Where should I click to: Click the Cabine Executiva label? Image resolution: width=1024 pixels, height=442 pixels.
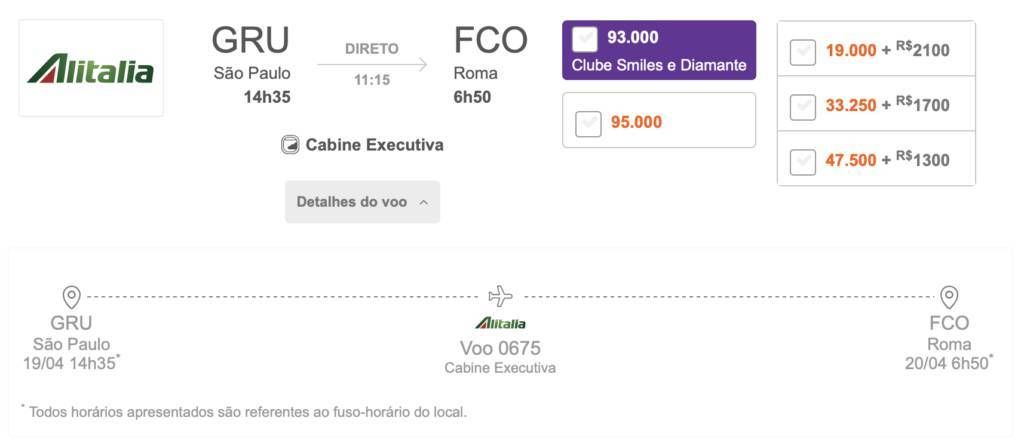tap(375, 145)
